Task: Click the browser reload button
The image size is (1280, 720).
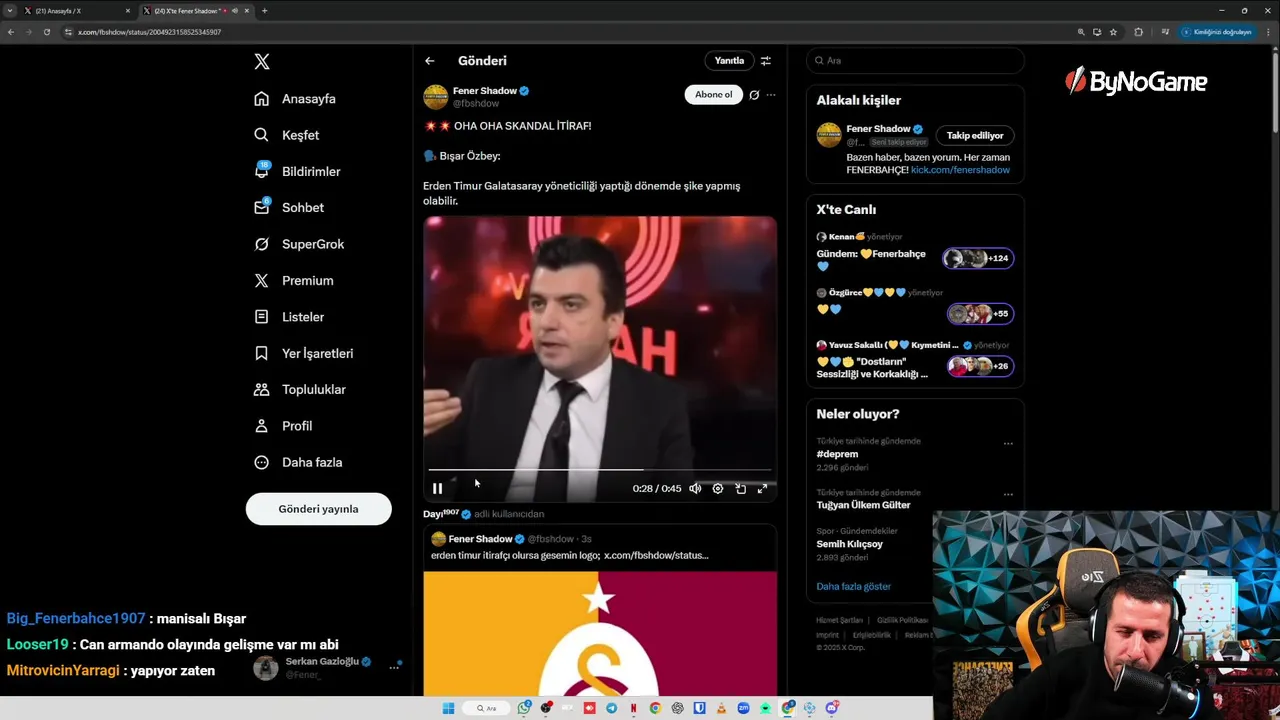Action: coord(46,32)
